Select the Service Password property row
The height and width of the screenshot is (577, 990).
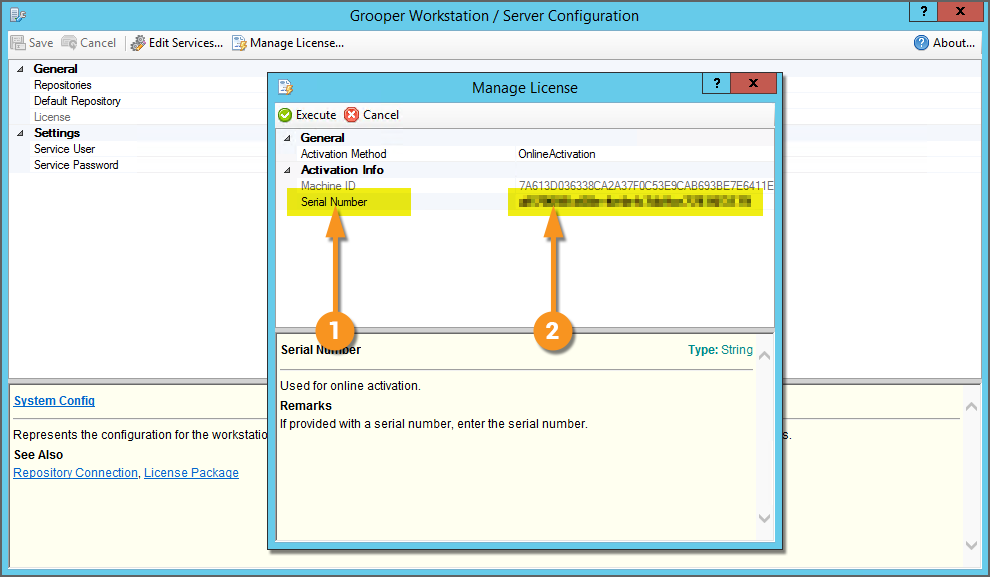click(x=76, y=165)
